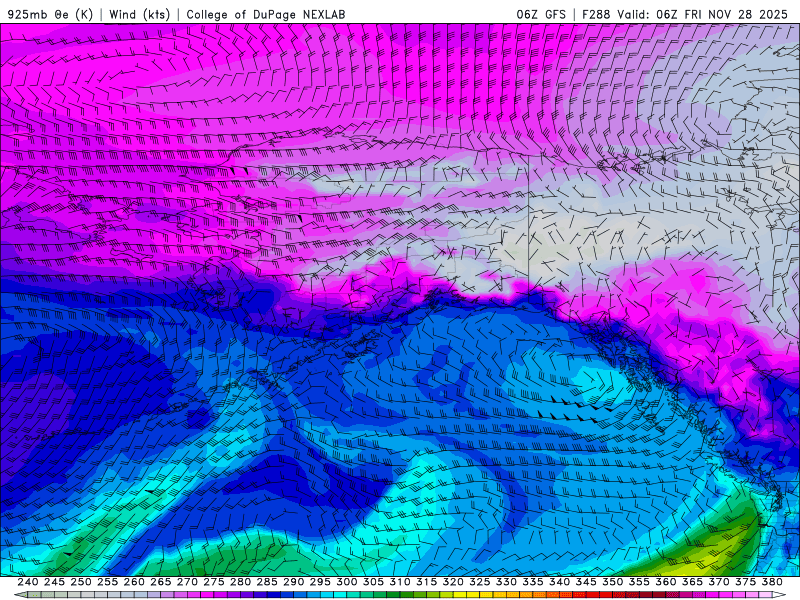Click the 360 color scale label
The image size is (800, 600).
coord(665,582)
